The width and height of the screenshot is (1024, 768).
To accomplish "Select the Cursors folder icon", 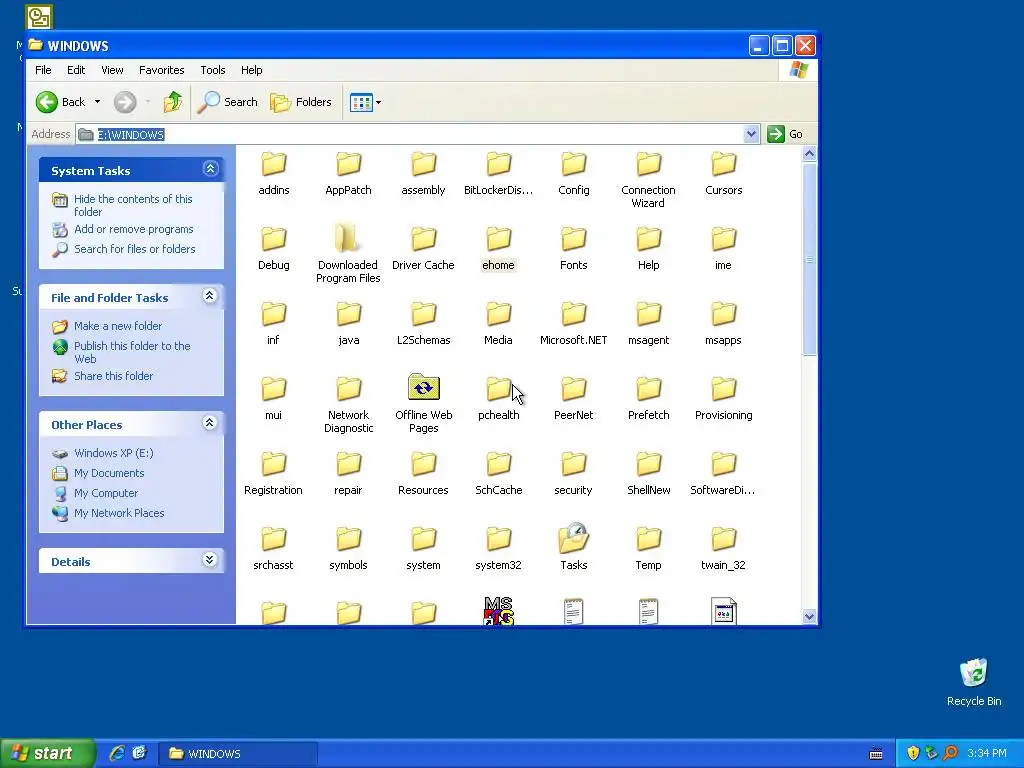I will click(x=724, y=165).
